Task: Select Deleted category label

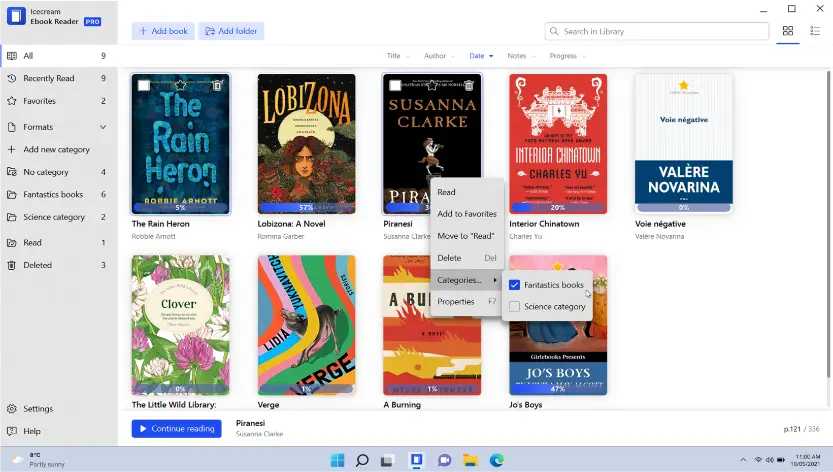Action: (38, 265)
